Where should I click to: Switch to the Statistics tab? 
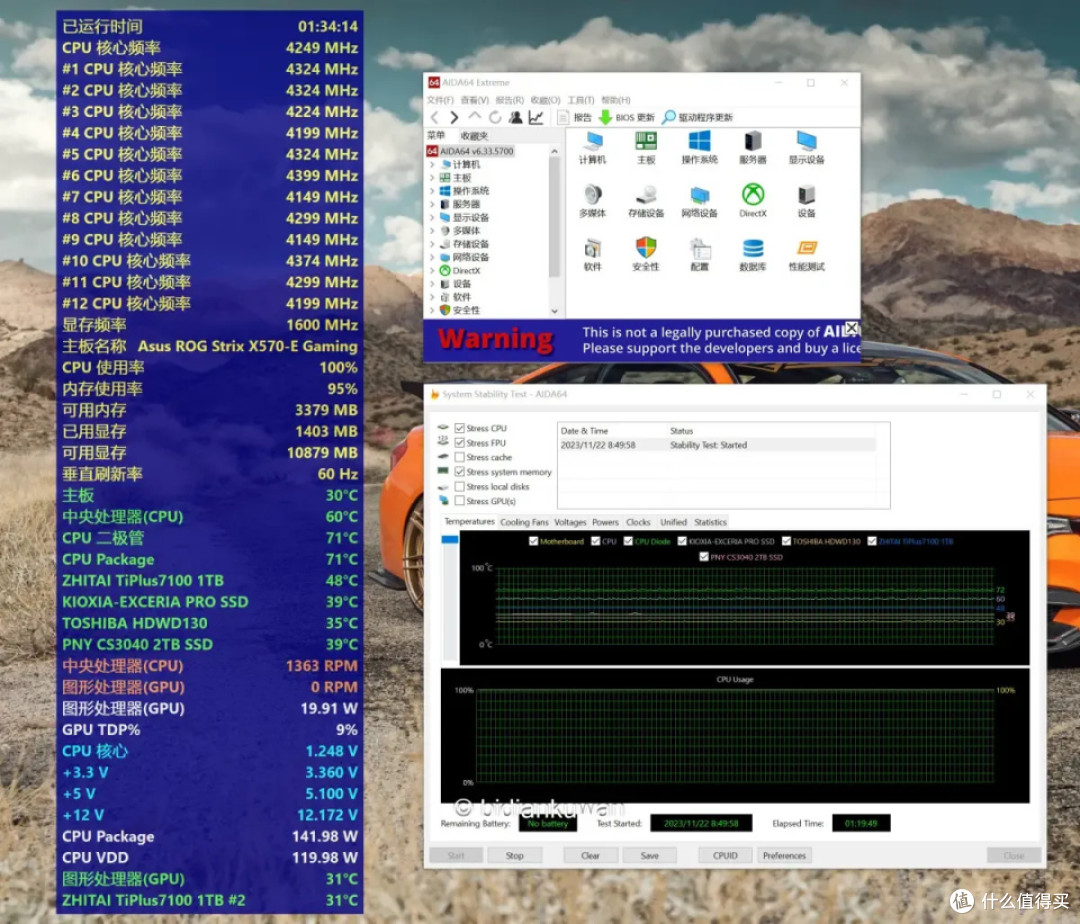tap(710, 522)
